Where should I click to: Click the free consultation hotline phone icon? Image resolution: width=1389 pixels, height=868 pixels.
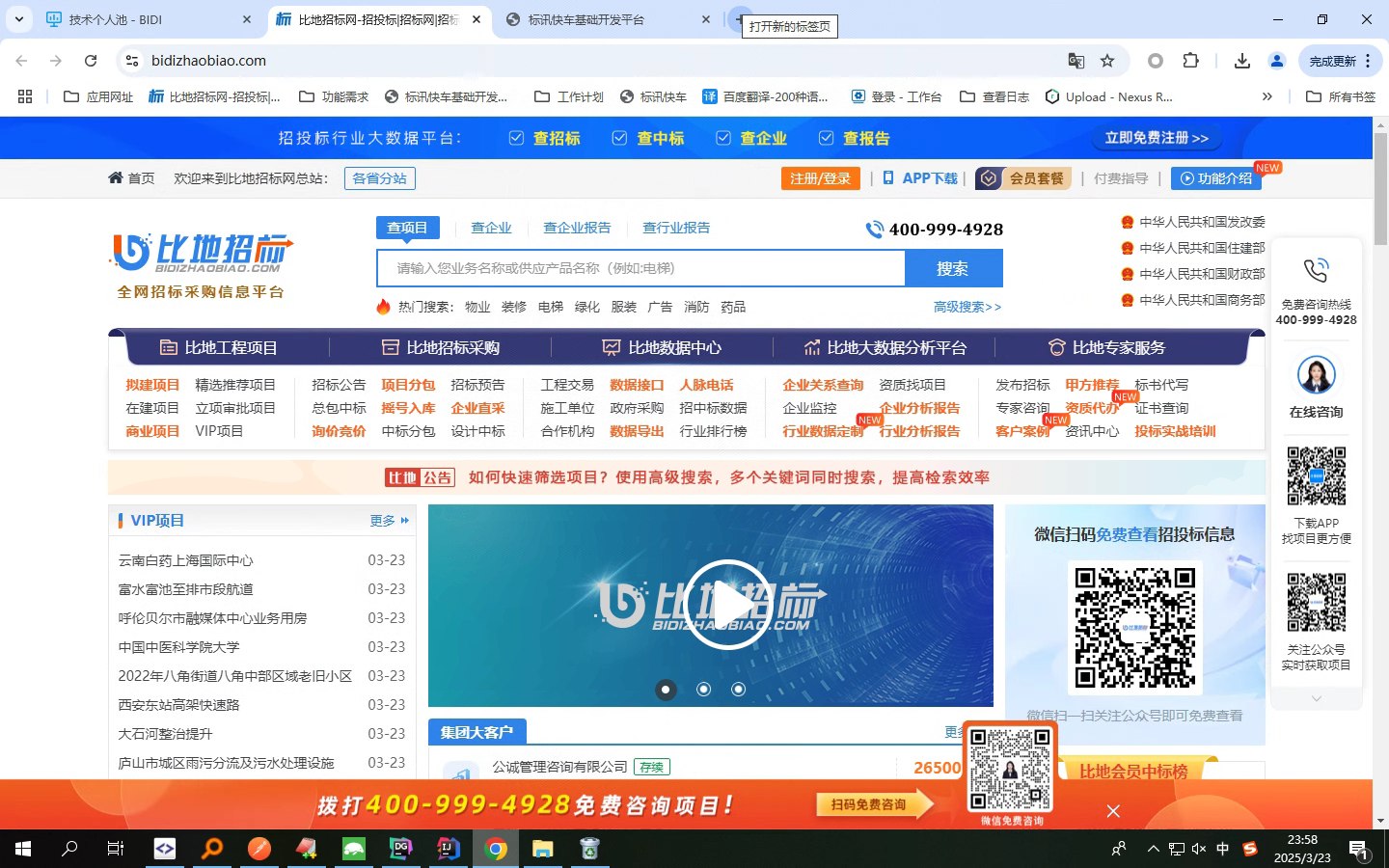1316,271
